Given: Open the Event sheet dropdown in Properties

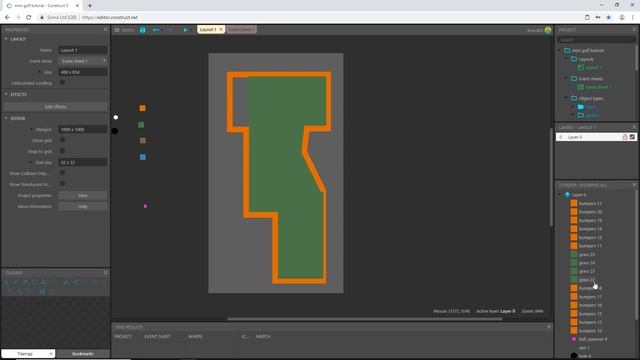Looking at the screenshot, I should click(x=83, y=61).
